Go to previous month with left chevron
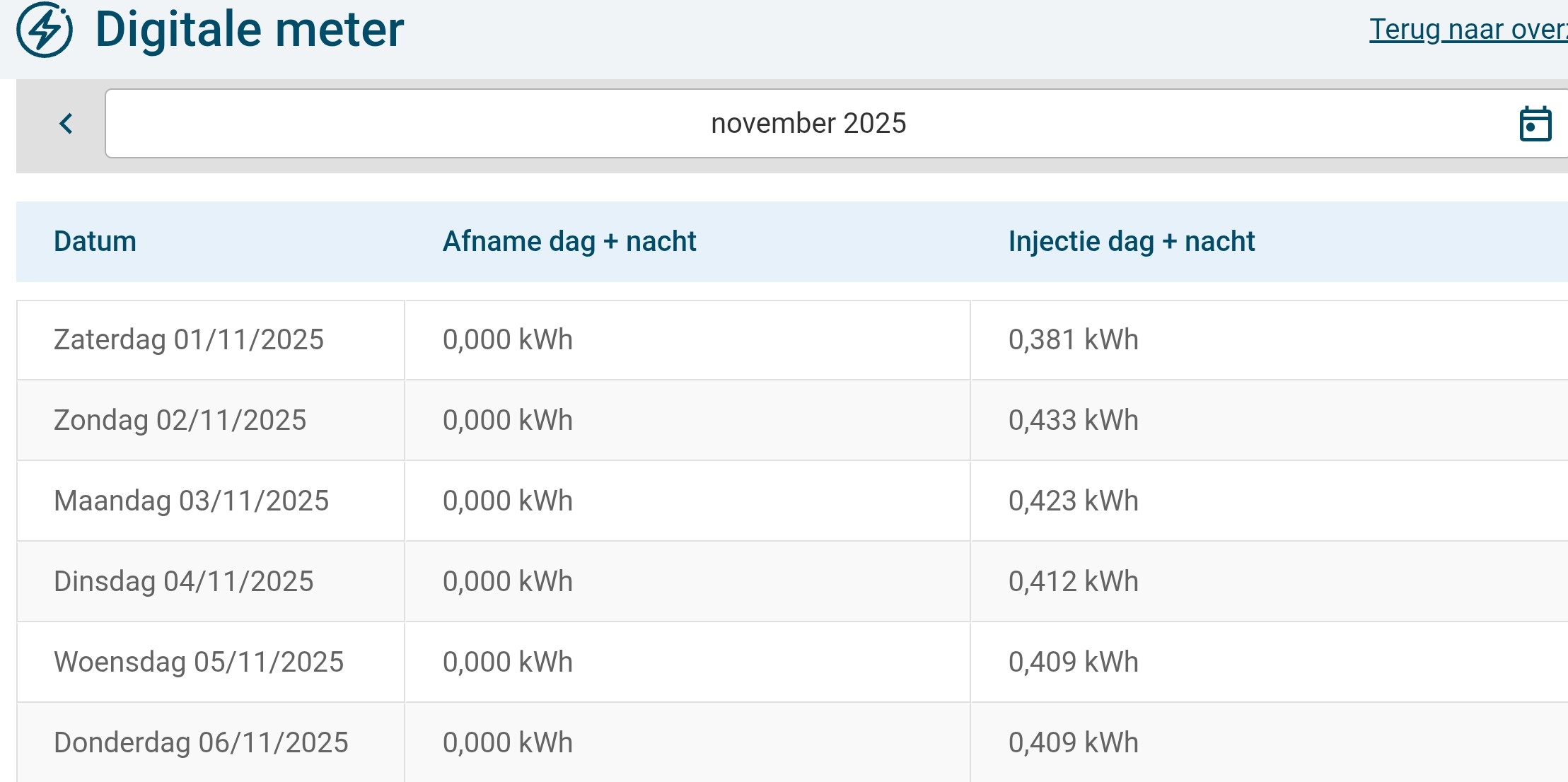This screenshot has height=782, width=1568. point(66,124)
